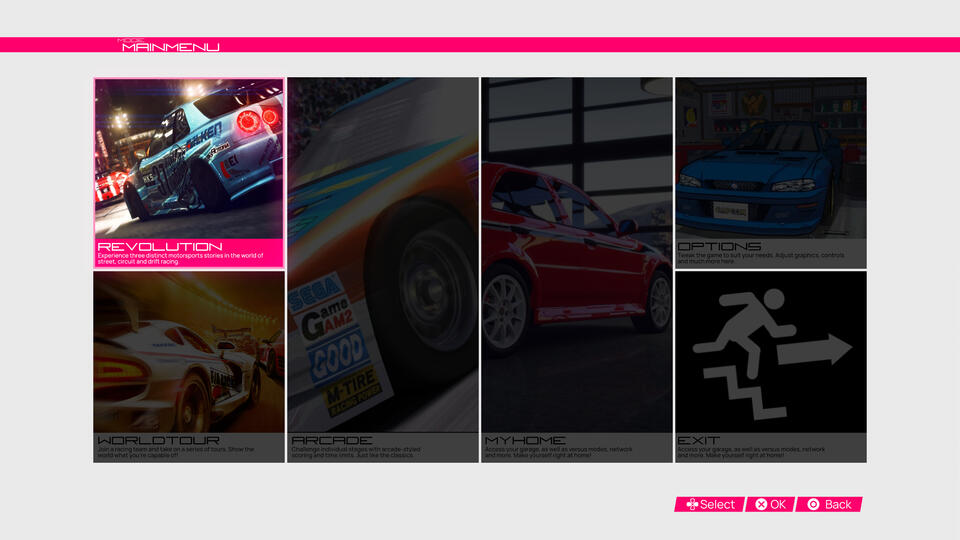This screenshot has width=960, height=540.
Task: Click the Main Menu header title
Action: (x=170, y=47)
